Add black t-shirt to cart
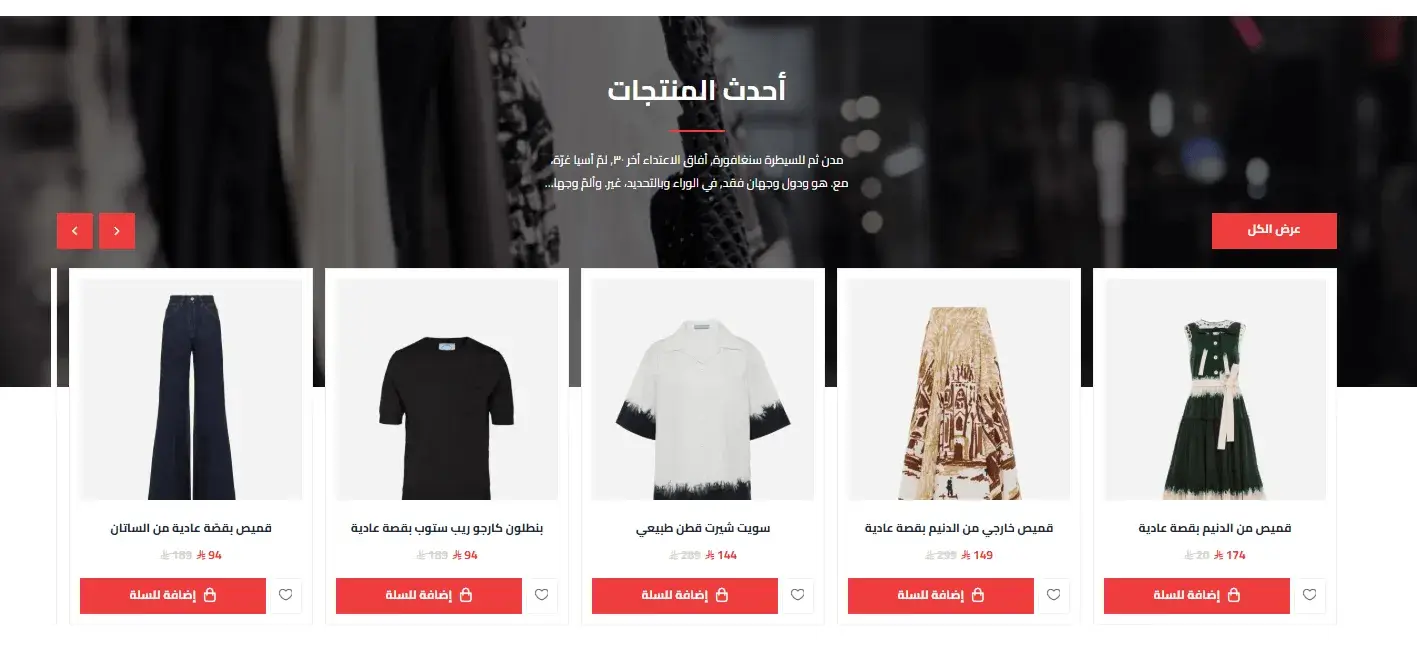The image size is (1417, 650). [x=429, y=596]
